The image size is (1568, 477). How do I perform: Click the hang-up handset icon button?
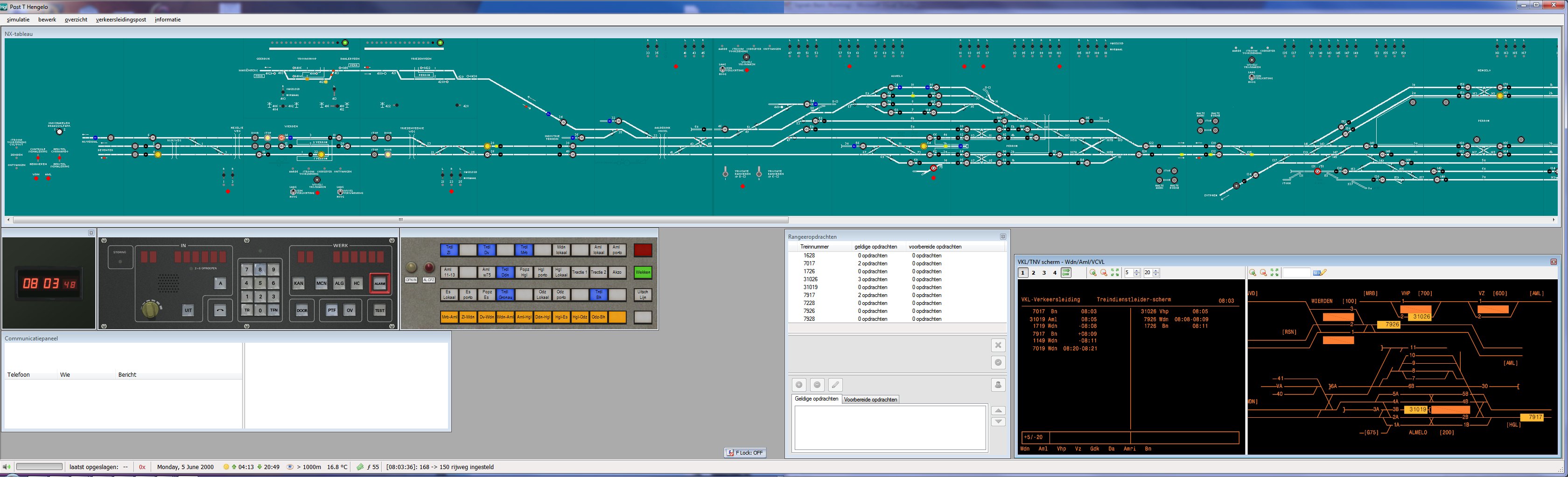tap(220, 310)
